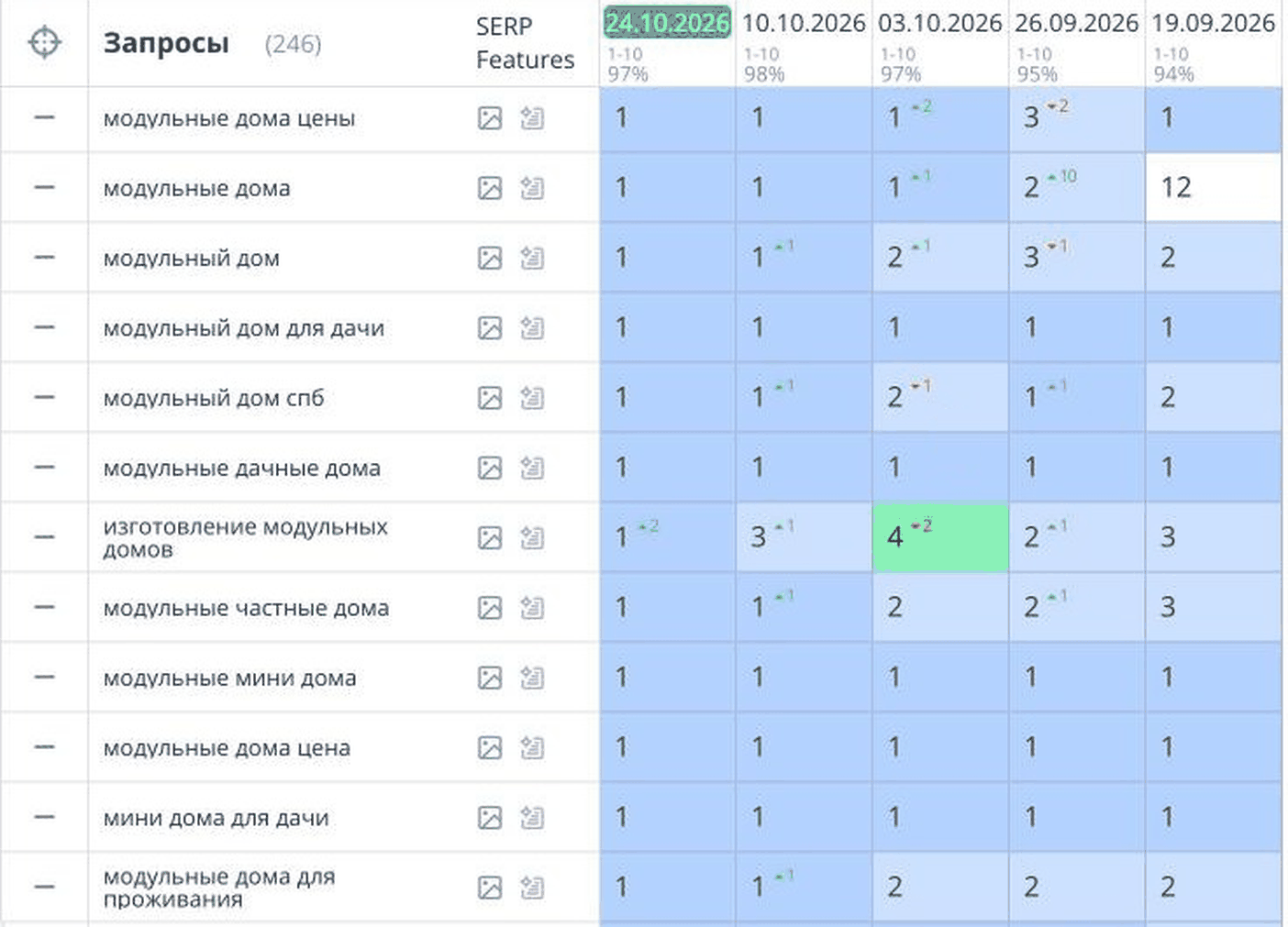Open query 'изготовление модульных домов'
Image resolution: width=1288 pixels, height=927 pixels.
tap(245, 538)
